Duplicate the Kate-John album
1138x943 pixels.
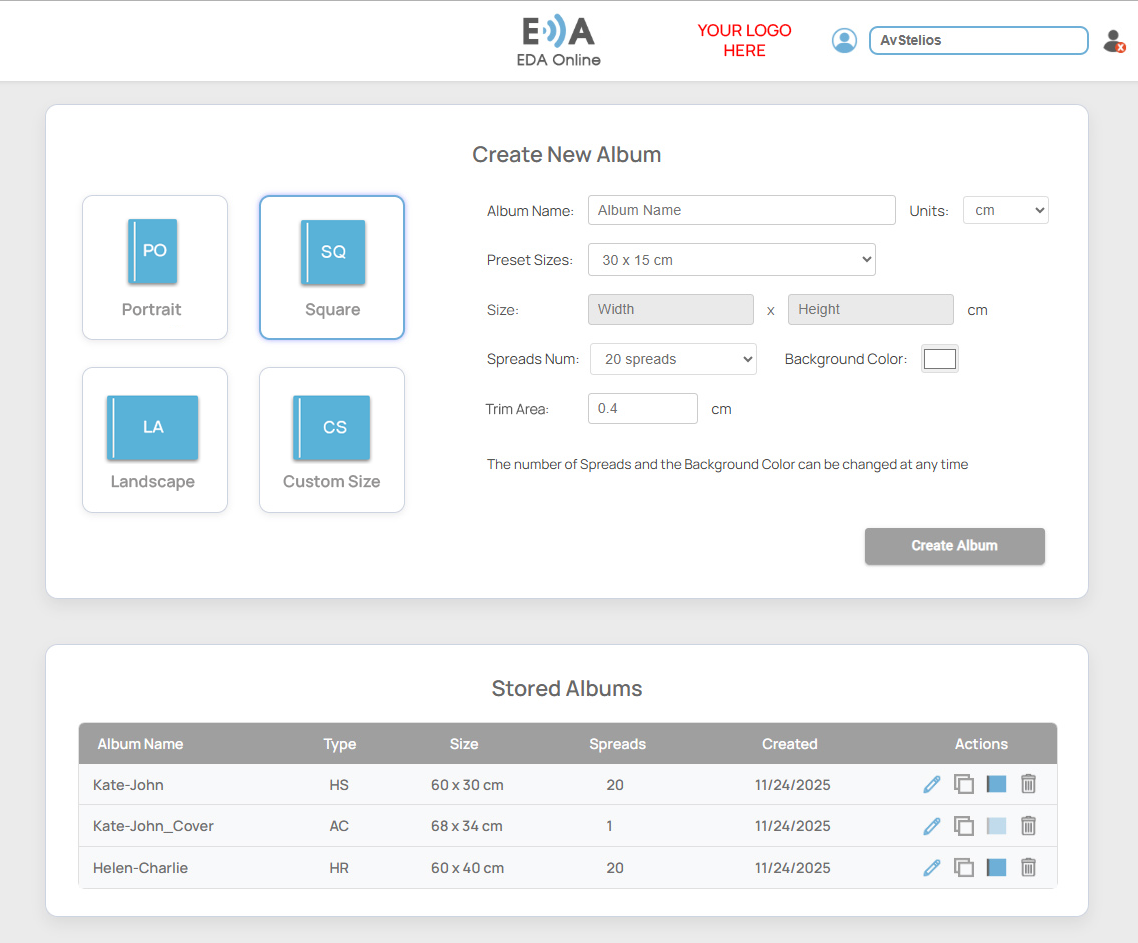(x=964, y=784)
